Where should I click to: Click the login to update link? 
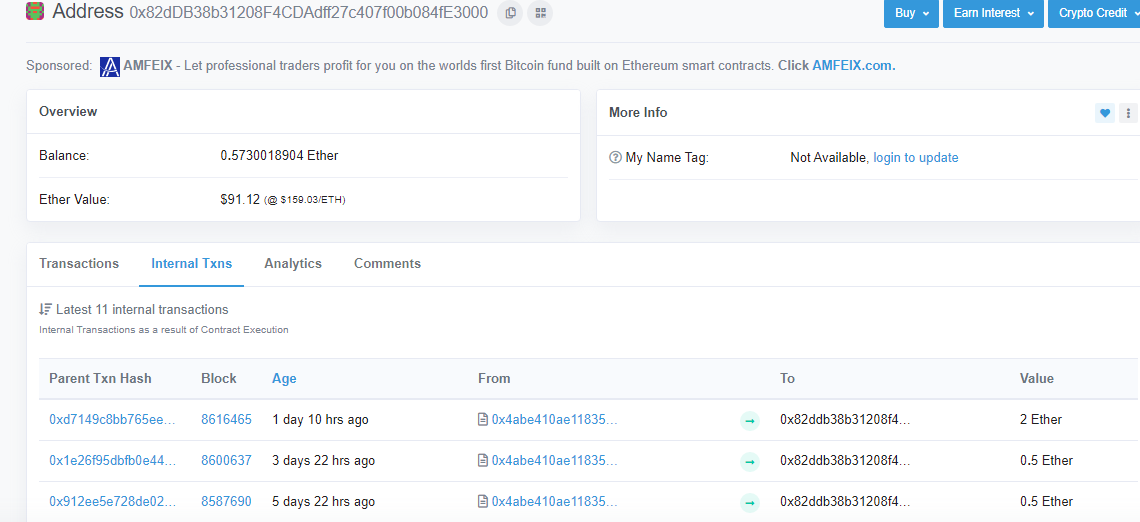(x=915, y=158)
